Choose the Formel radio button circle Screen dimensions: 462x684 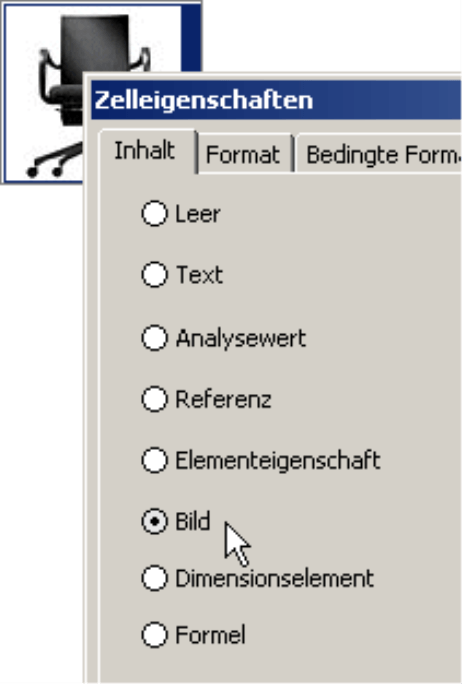point(154,635)
